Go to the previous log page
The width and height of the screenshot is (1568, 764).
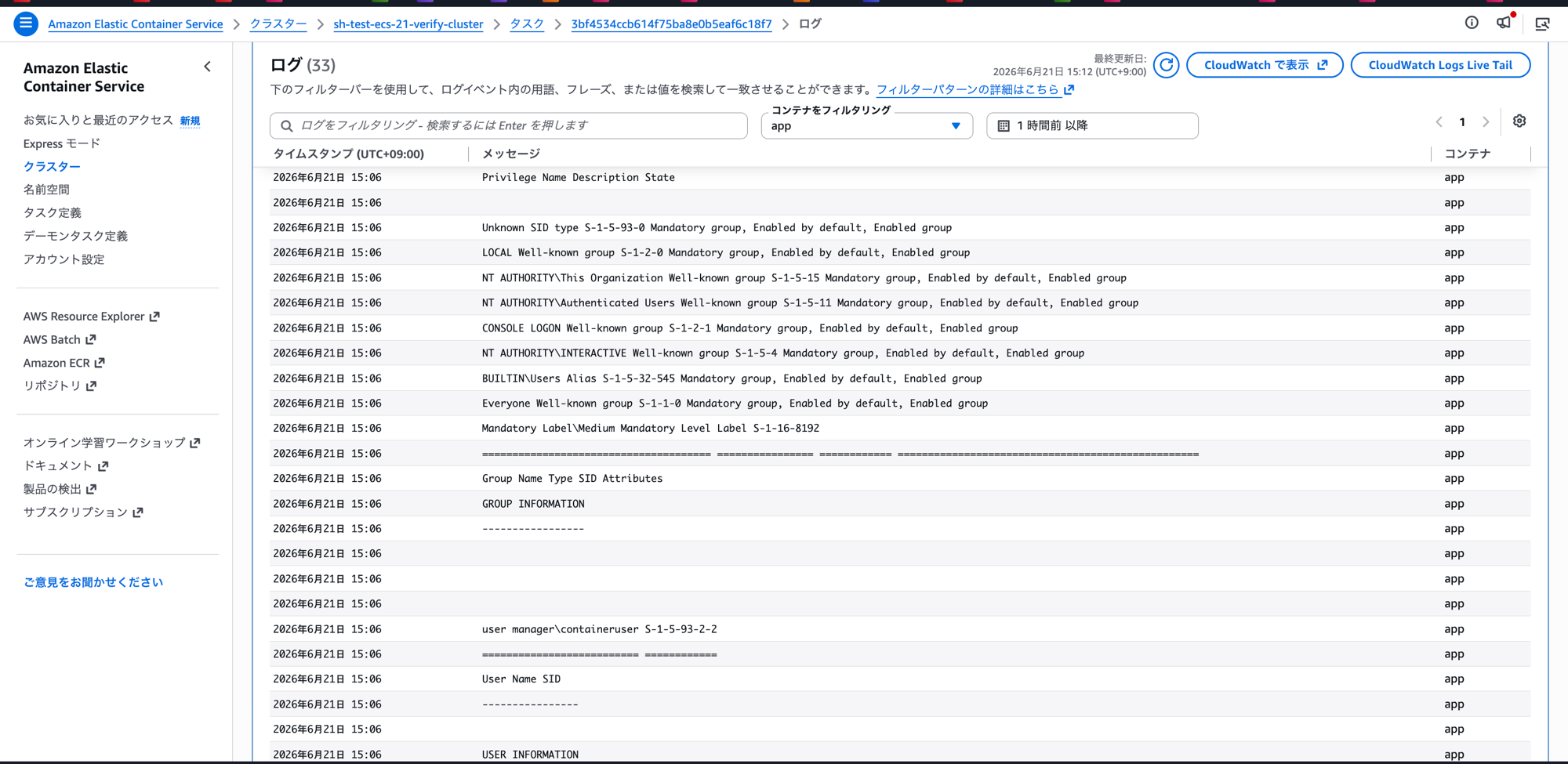coord(1439,122)
